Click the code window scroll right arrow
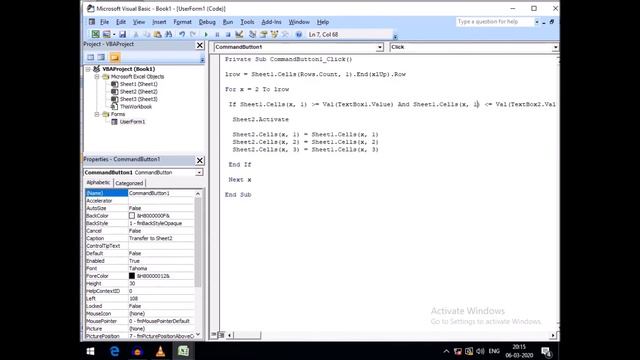Viewport: 640px width, 360px height. 553,335
